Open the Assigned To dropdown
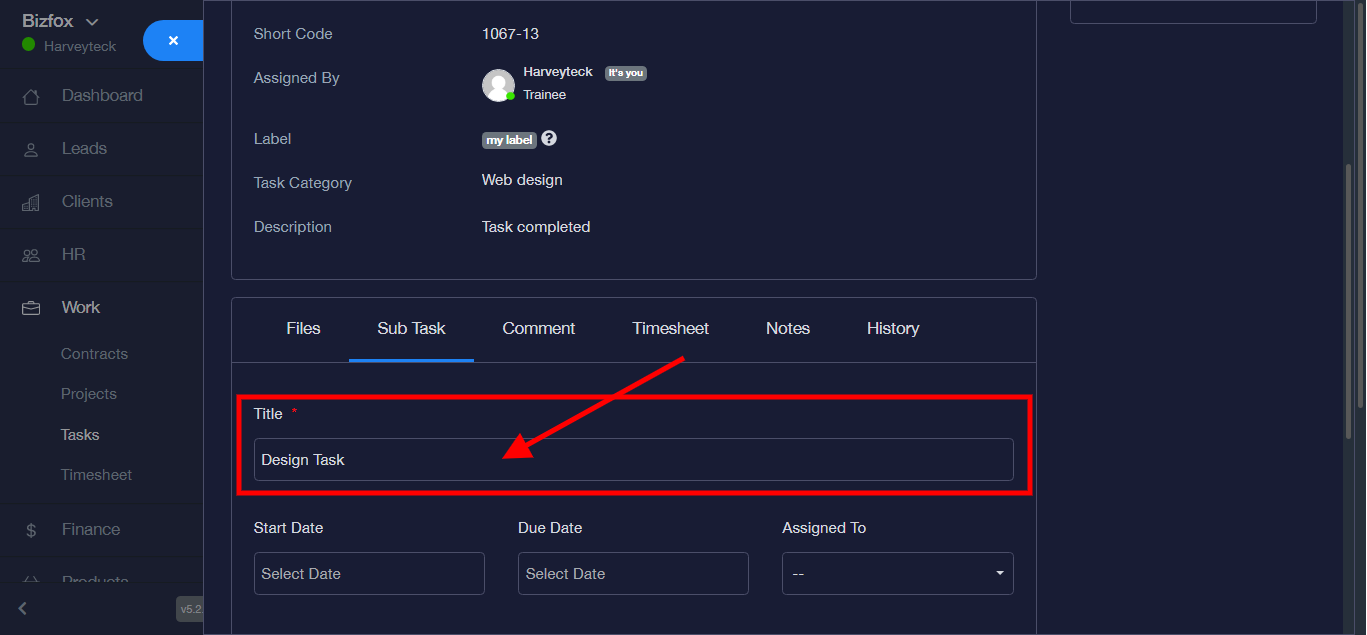 click(897, 574)
